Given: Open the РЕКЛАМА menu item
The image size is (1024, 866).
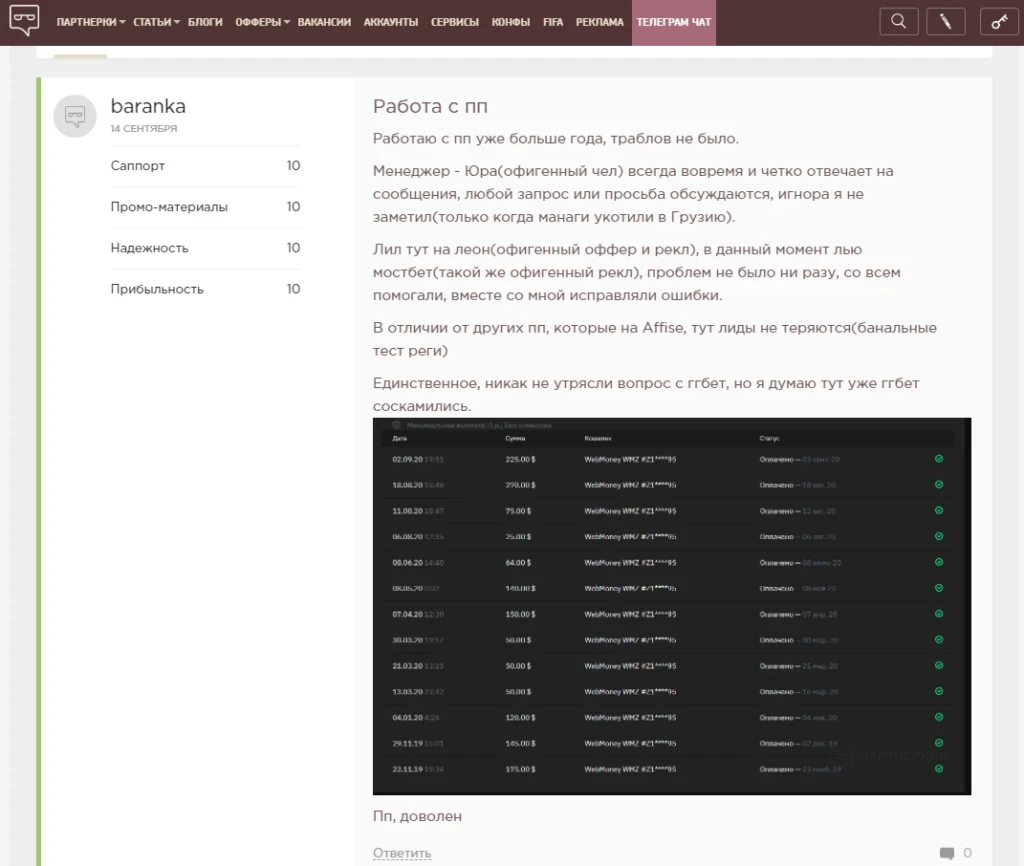Looking at the screenshot, I should click(600, 22).
